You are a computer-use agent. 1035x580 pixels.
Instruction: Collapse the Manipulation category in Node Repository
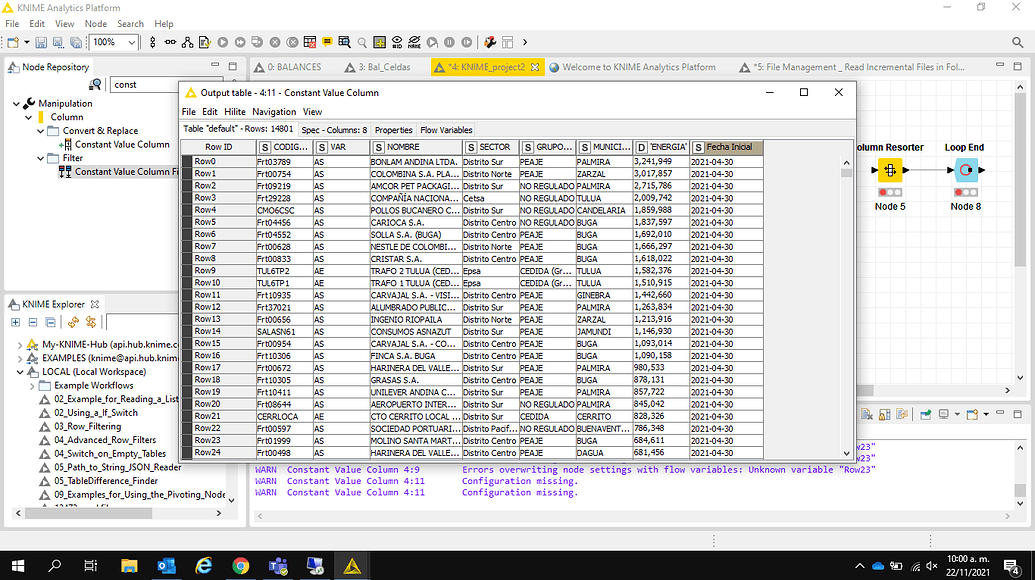[x=14, y=103]
